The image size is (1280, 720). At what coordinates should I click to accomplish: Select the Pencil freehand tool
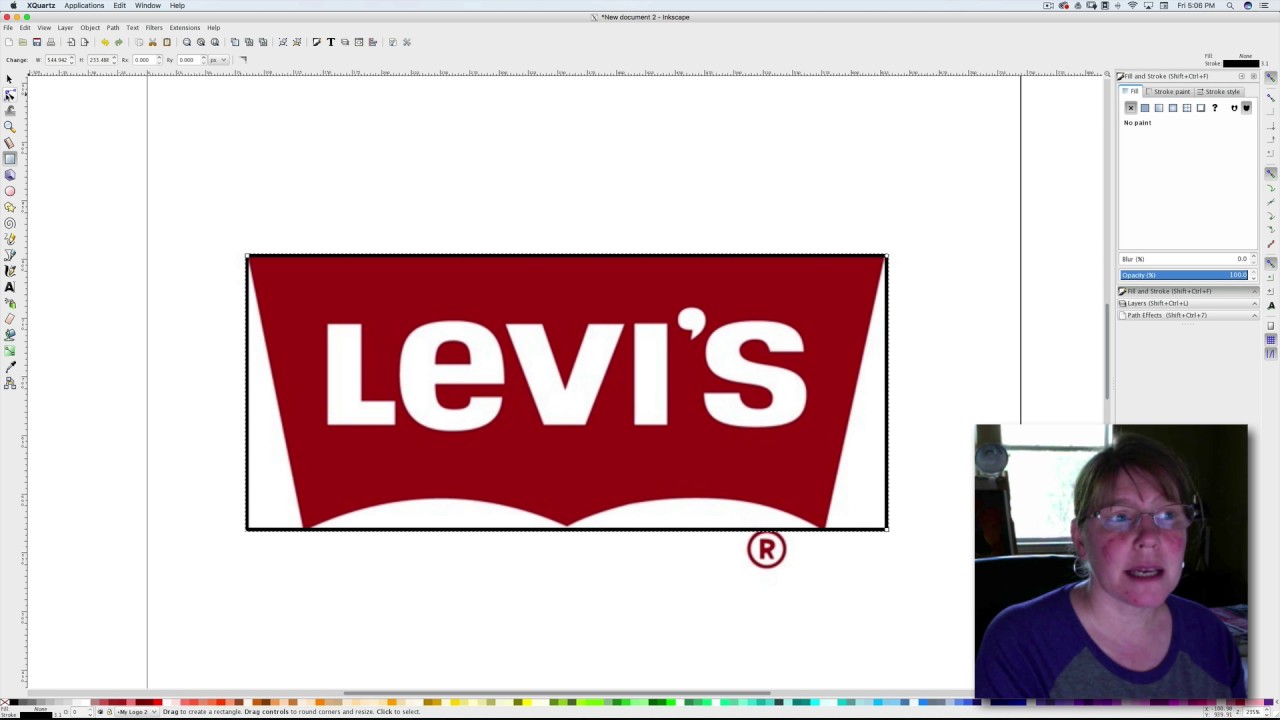[10, 239]
